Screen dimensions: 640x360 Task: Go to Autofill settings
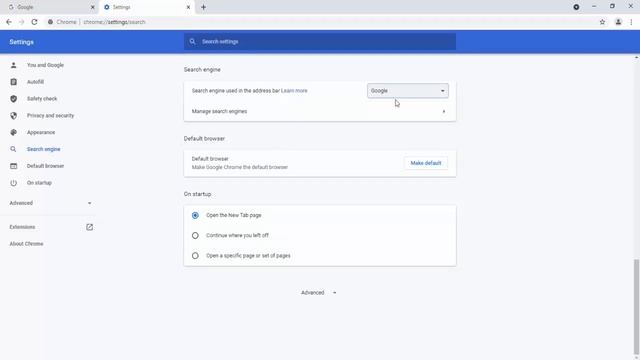(35, 82)
